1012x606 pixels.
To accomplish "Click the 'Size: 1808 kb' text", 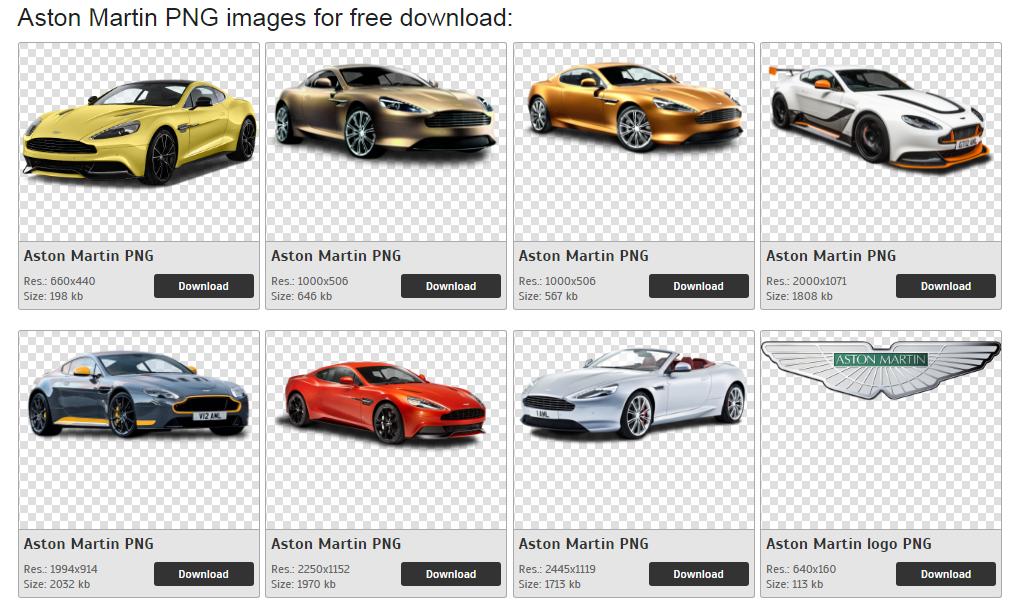I will [x=799, y=296].
